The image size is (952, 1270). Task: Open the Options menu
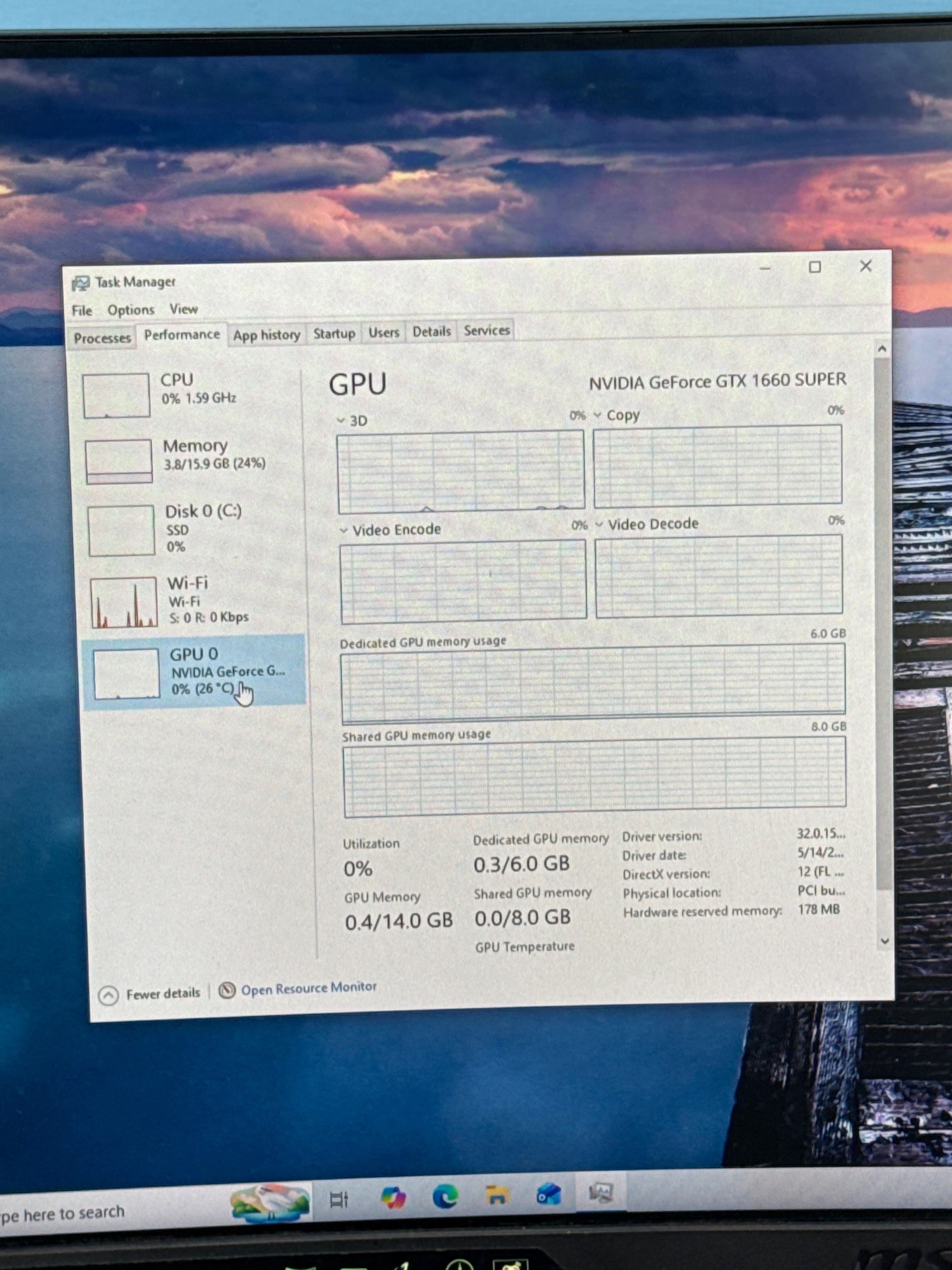131,310
